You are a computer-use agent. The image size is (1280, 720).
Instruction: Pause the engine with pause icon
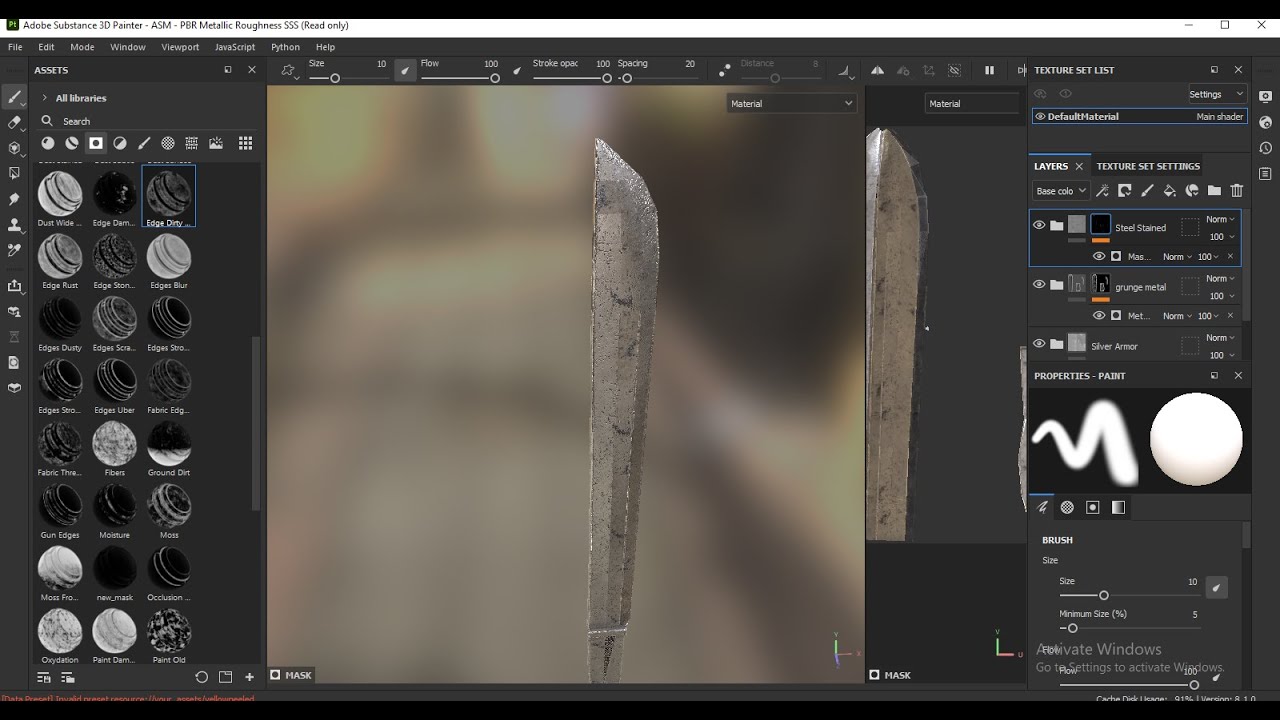pos(989,70)
